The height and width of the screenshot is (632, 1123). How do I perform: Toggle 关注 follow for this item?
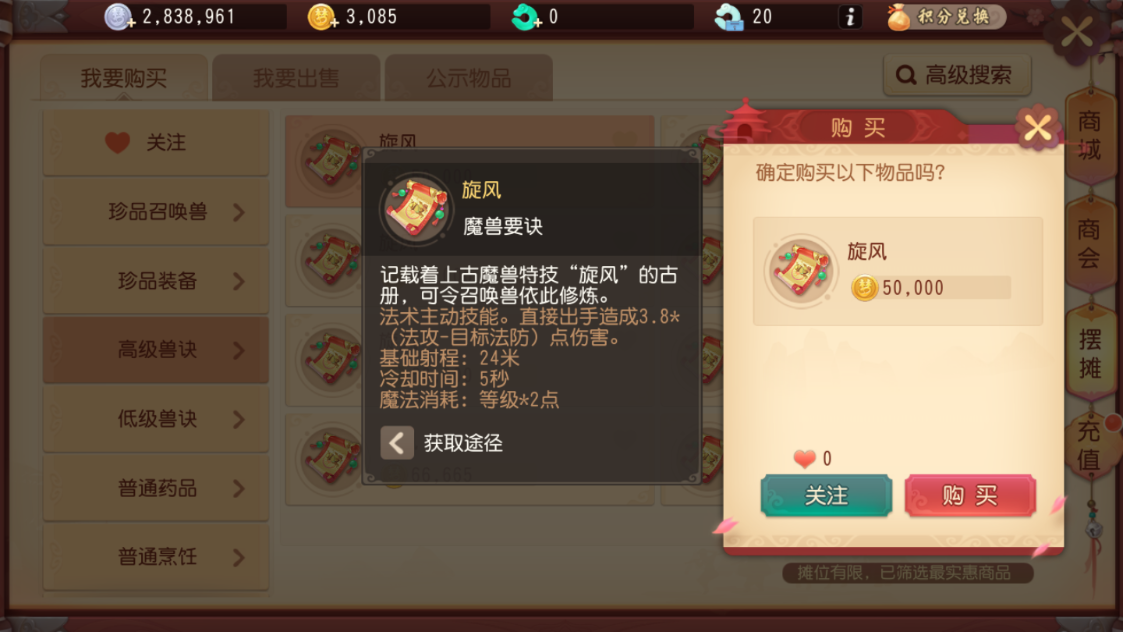tap(826, 495)
